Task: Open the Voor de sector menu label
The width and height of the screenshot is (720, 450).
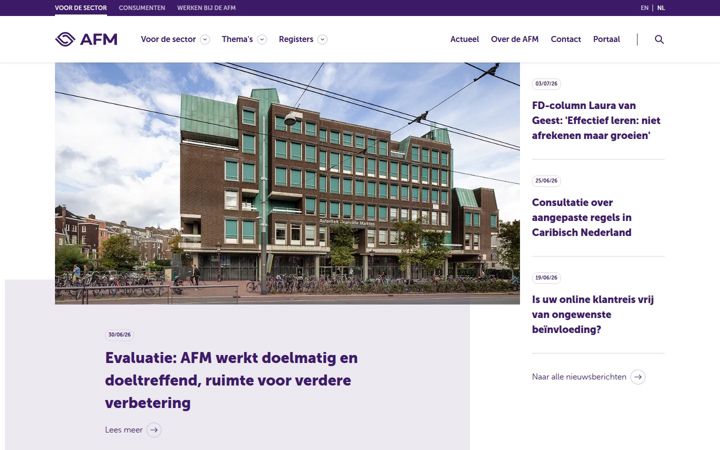Action: click(x=168, y=39)
